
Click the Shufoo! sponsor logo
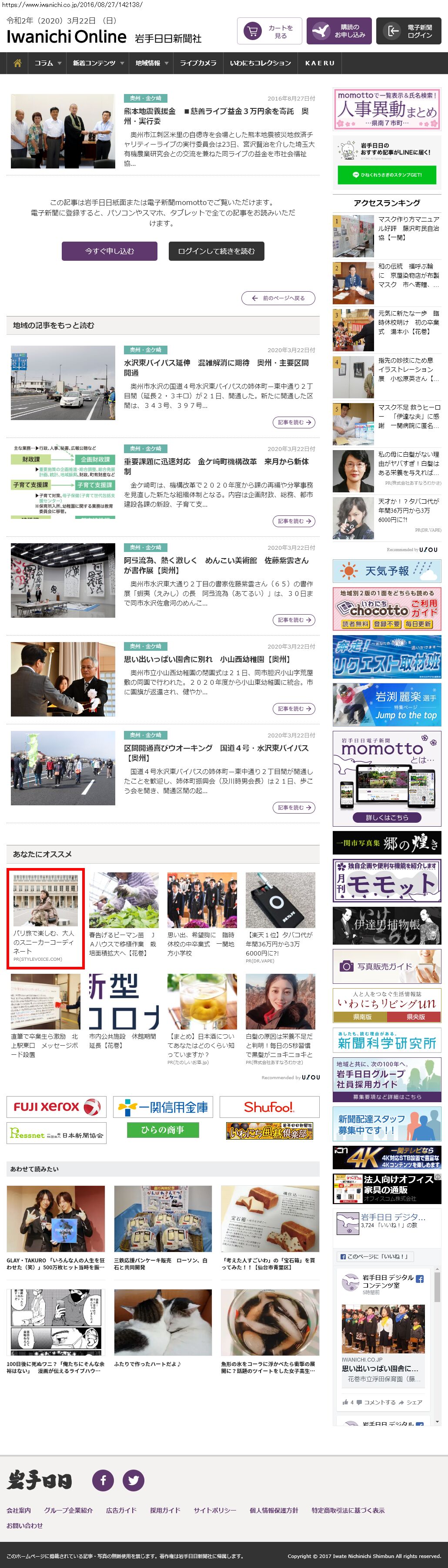coord(269,1107)
